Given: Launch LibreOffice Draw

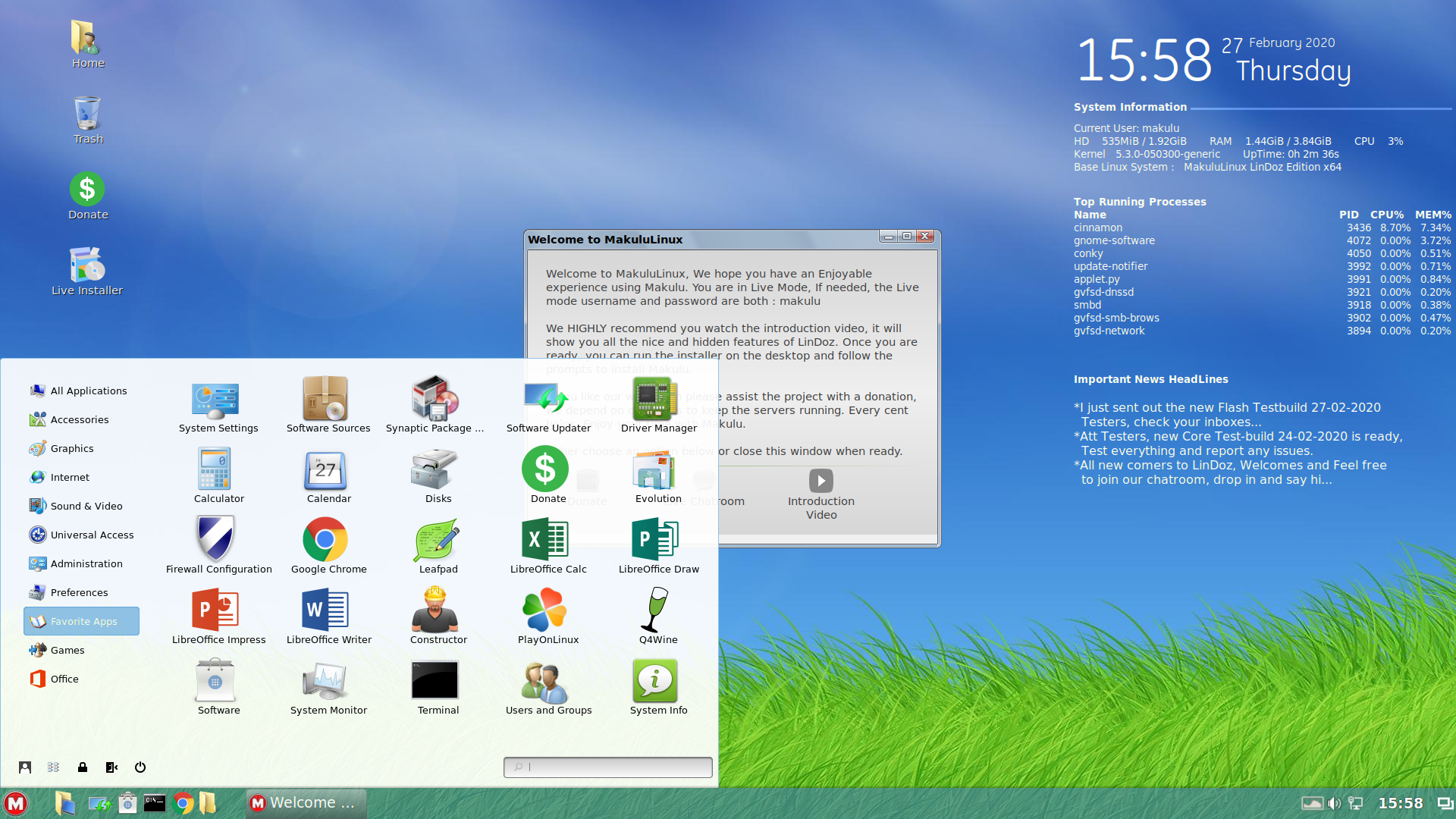Looking at the screenshot, I should (658, 546).
